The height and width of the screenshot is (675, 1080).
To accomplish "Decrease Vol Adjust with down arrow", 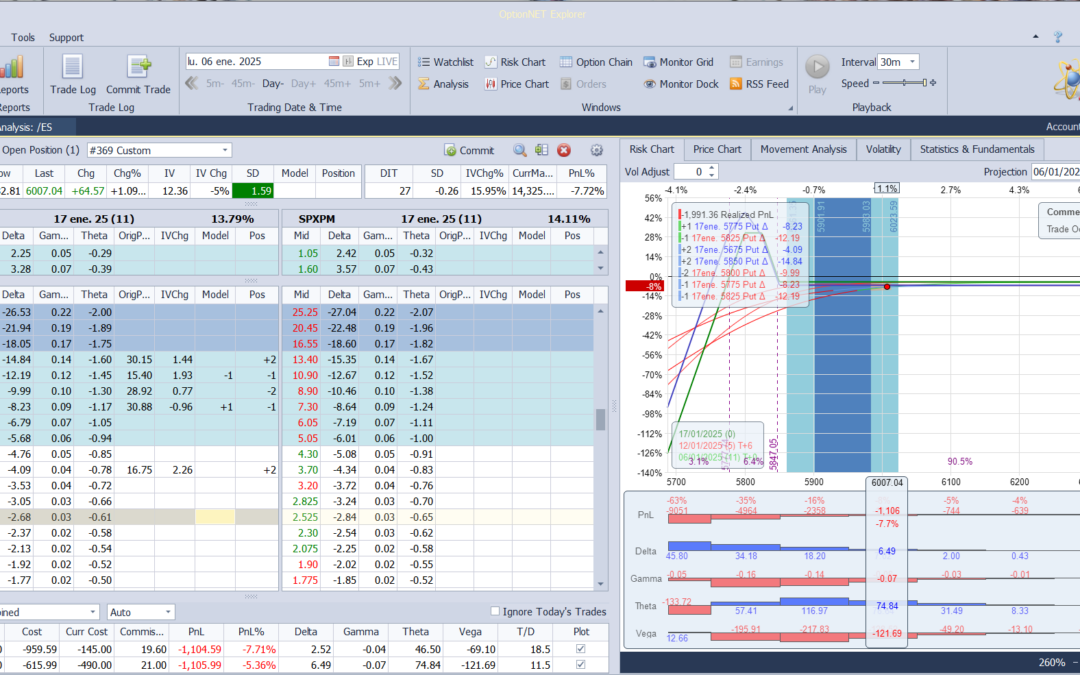I will click(712, 175).
